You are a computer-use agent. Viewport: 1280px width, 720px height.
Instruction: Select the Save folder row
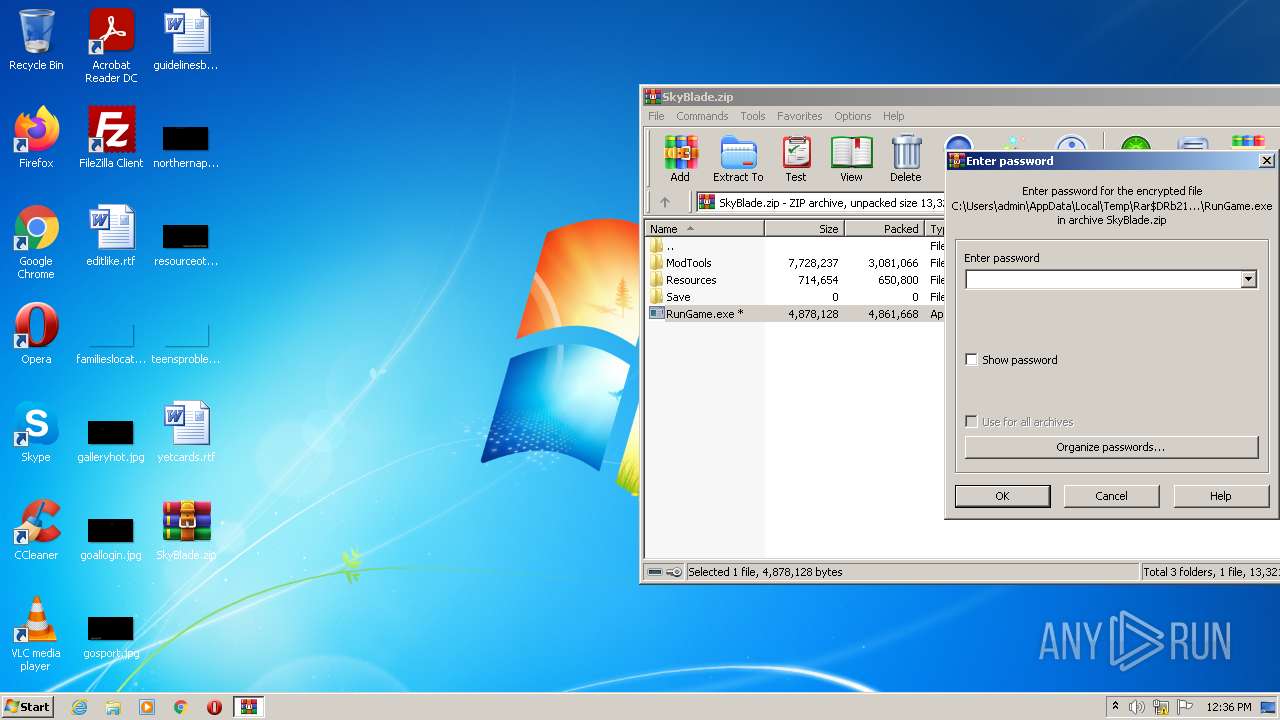pos(795,297)
